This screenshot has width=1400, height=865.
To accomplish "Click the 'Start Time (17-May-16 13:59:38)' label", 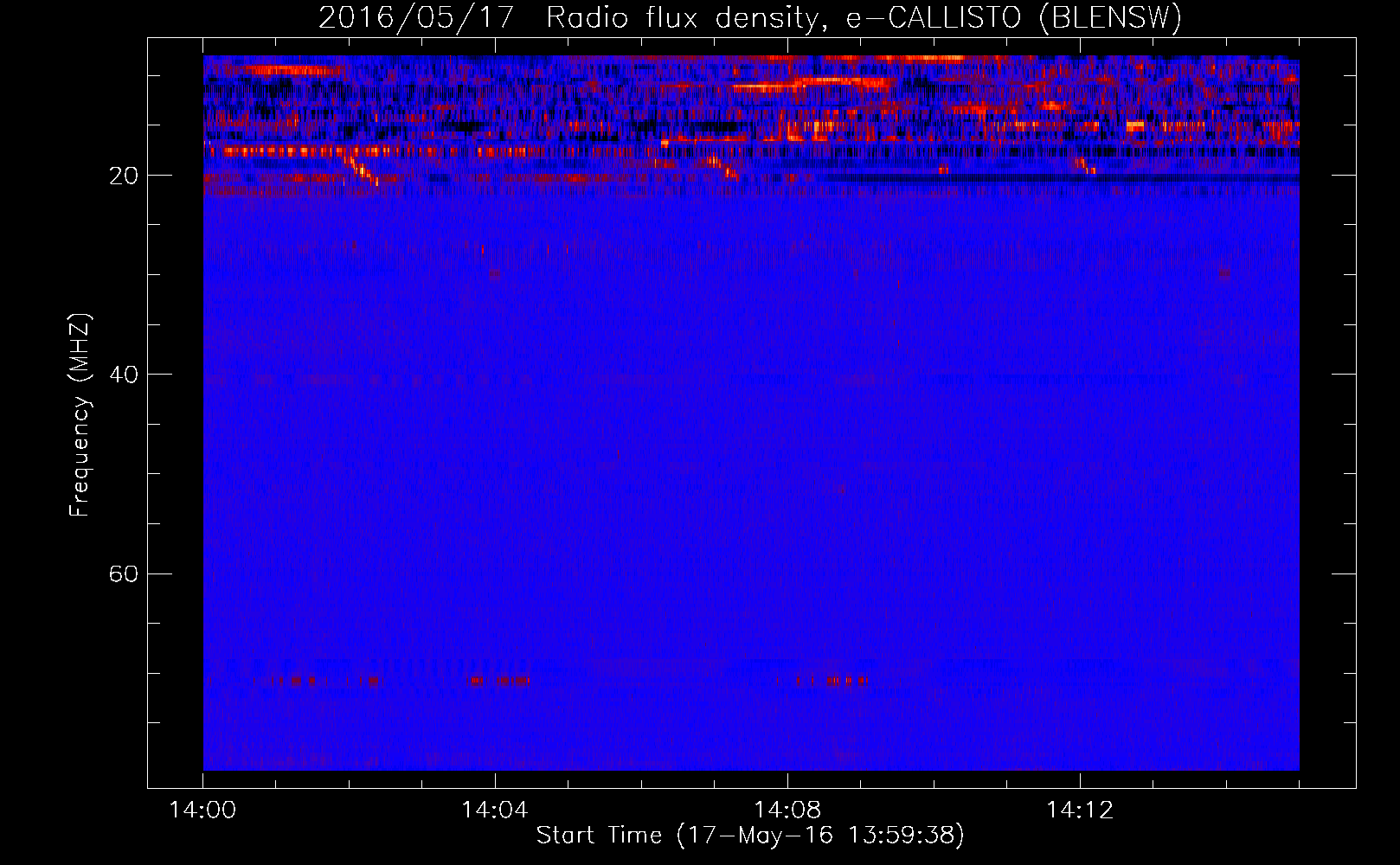I will (750, 836).
